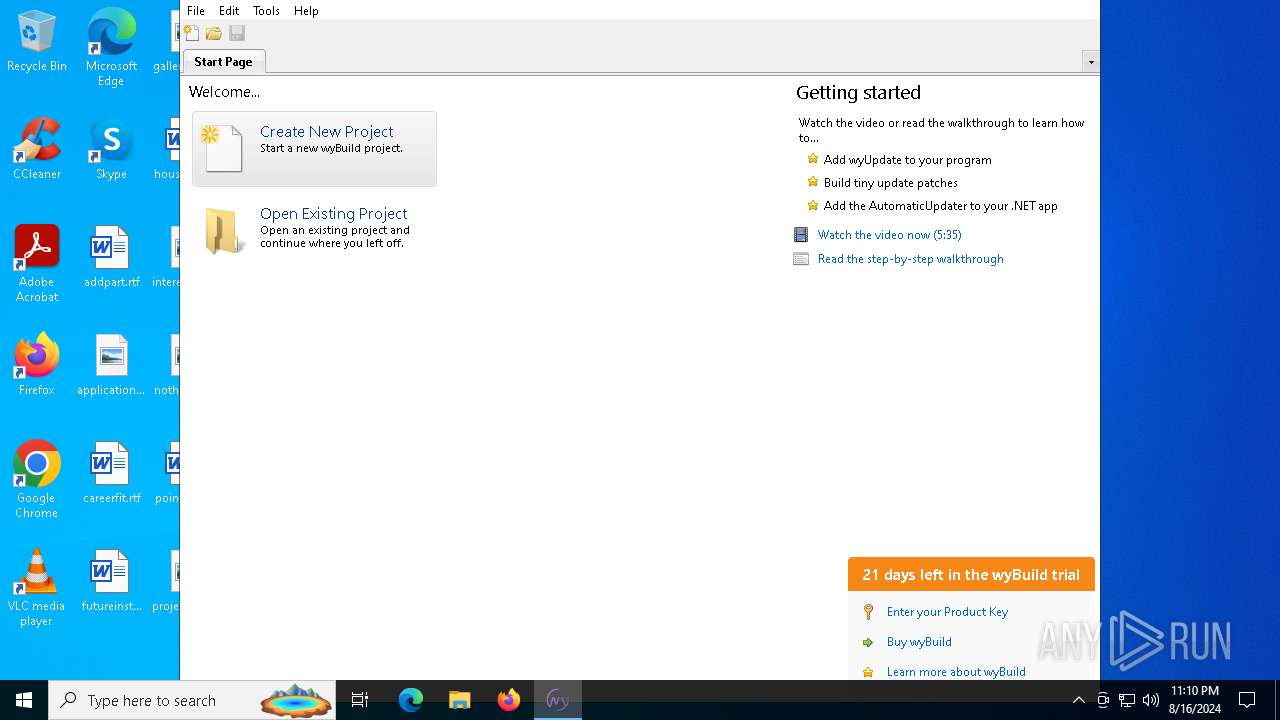The width and height of the screenshot is (1280, 720).
Task: Open the Tools menu
Action: point(266,11)
